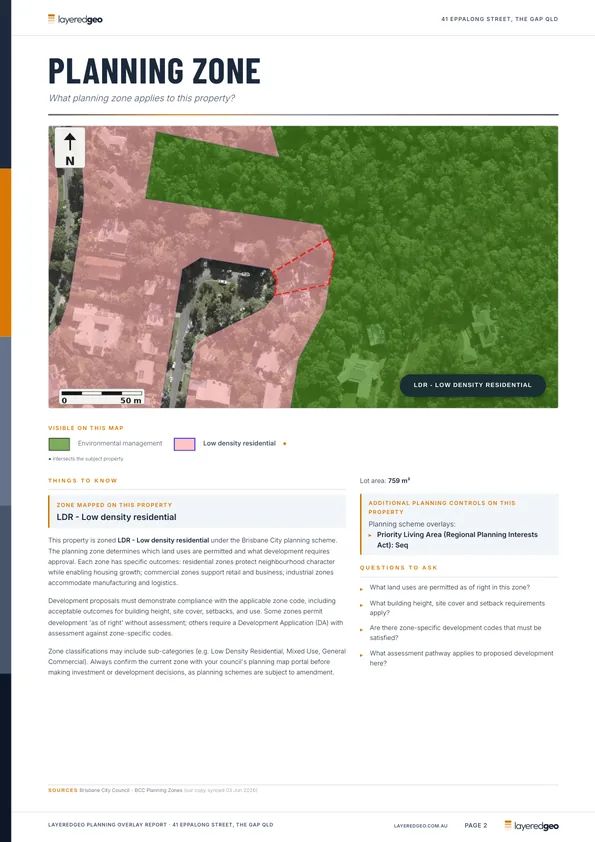Click the ZONE MAPPED ON THIS PROPERTY label
The width and height of the screenshot is (595, 842).
[x=114, y=505]
